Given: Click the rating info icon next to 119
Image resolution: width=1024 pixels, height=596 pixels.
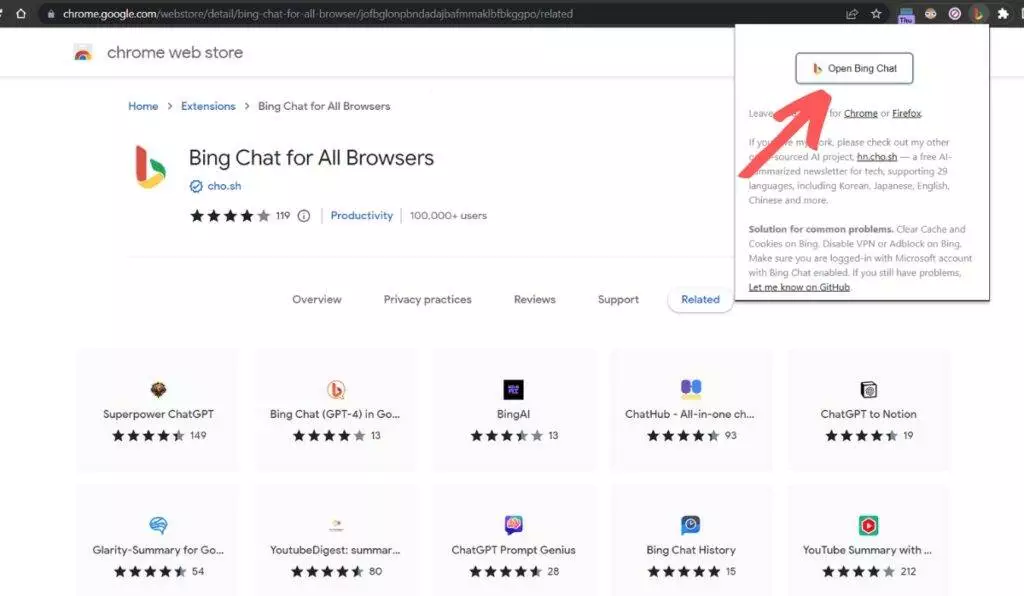Looking at the screenshot, I should pos(304,215).
